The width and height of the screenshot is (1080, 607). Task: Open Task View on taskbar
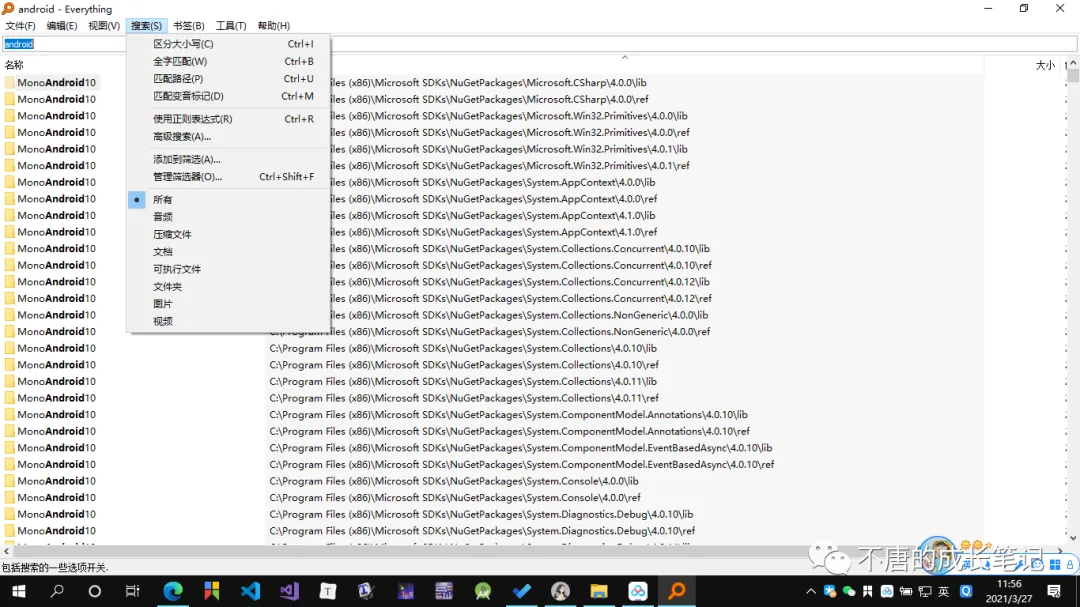[x=132, y=591]
